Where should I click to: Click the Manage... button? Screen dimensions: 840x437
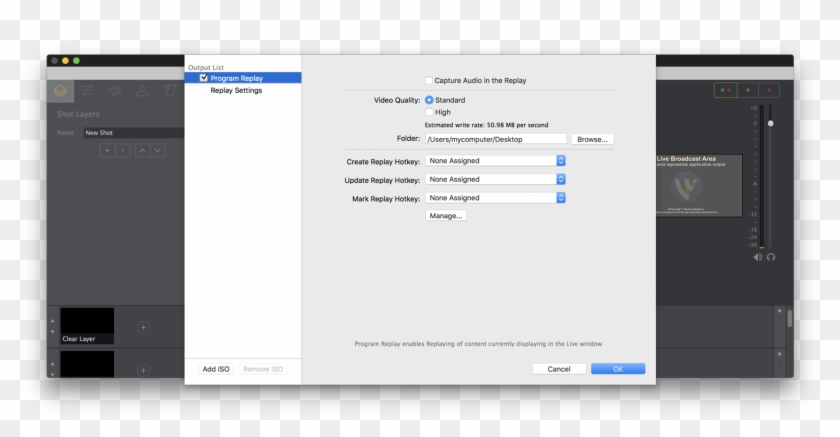point(446,216)
